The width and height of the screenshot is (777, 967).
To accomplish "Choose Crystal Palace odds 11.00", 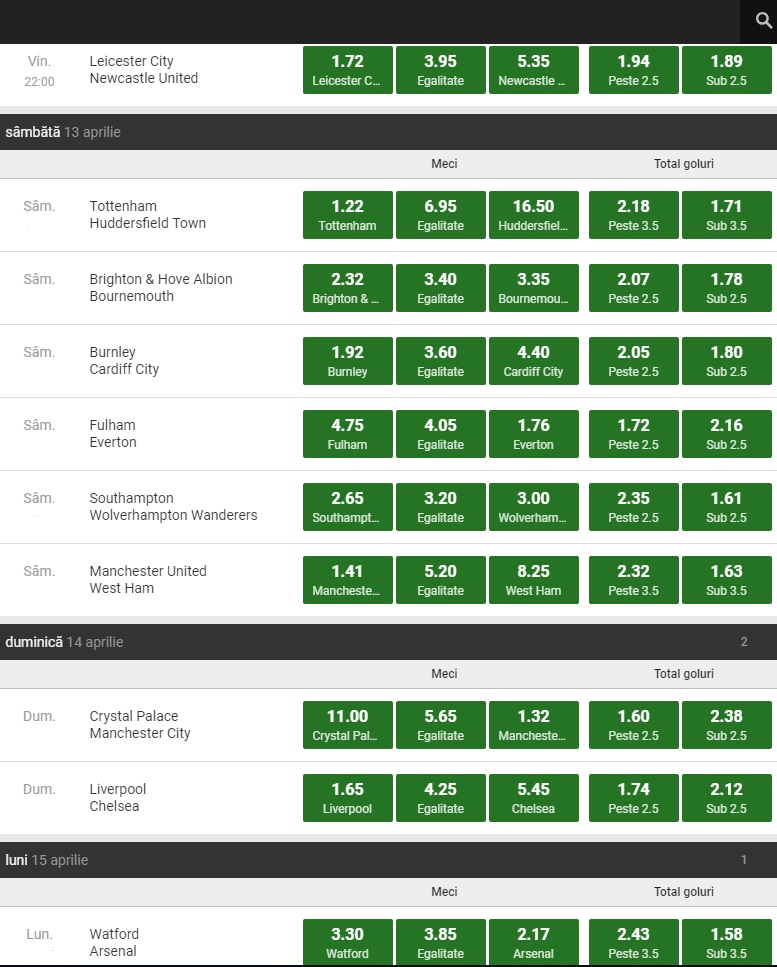I will 347,725.
